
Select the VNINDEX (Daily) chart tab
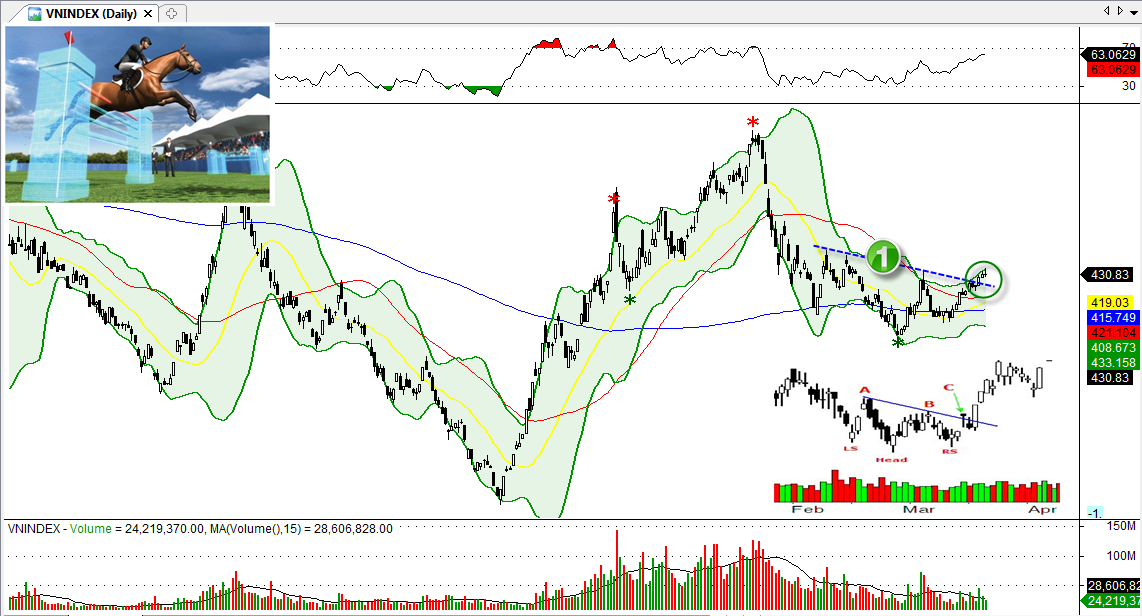coord(91,13)
